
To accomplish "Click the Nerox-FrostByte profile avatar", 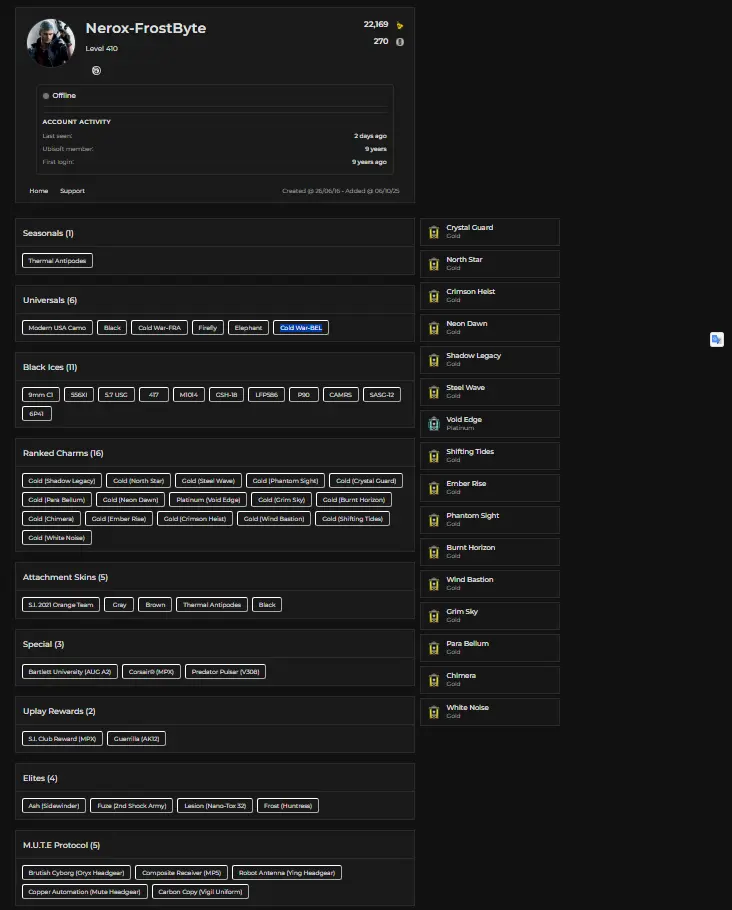I will (51, 43).
